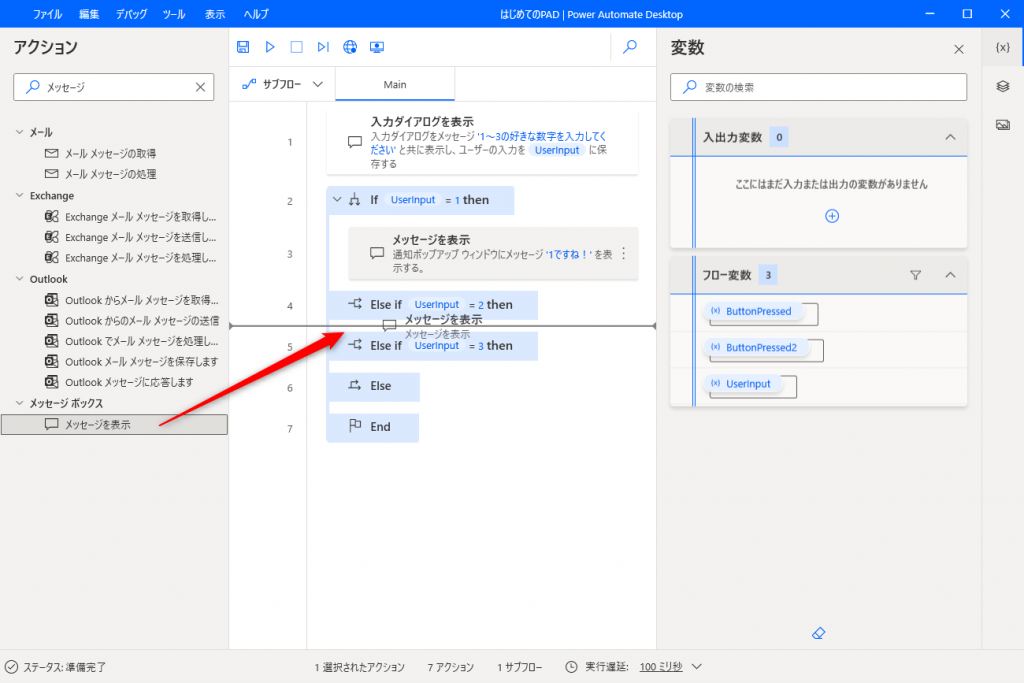Click the 7 アクション count in status bar

tap(451, 667)
